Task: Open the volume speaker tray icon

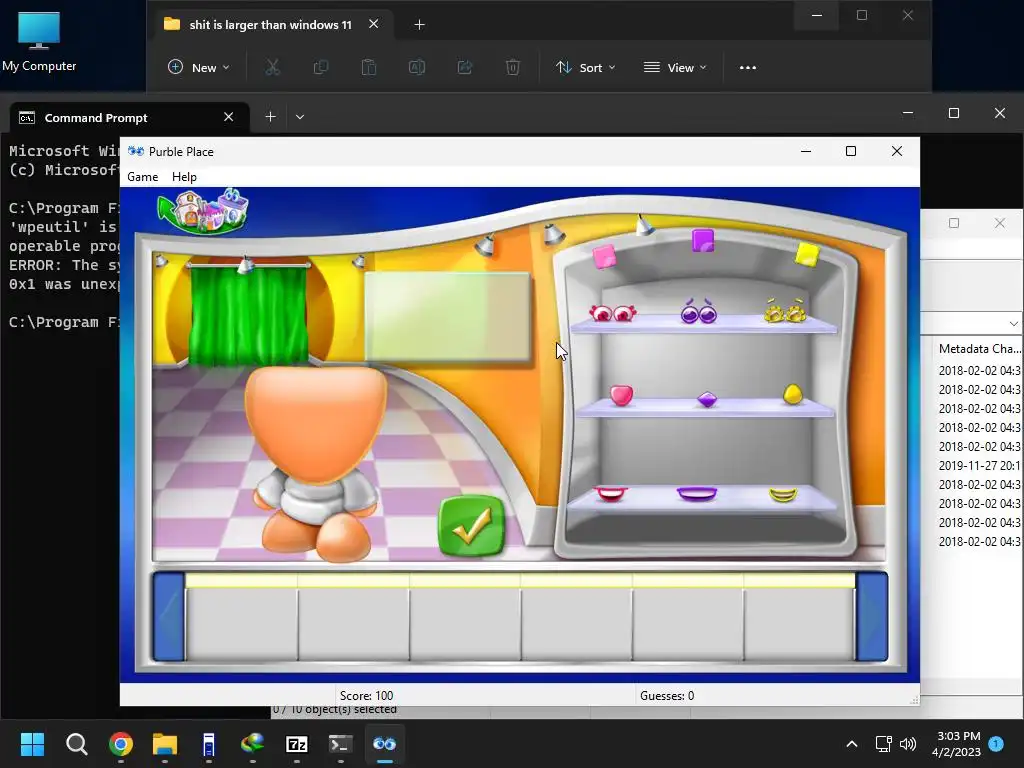Action: (908, 744)
